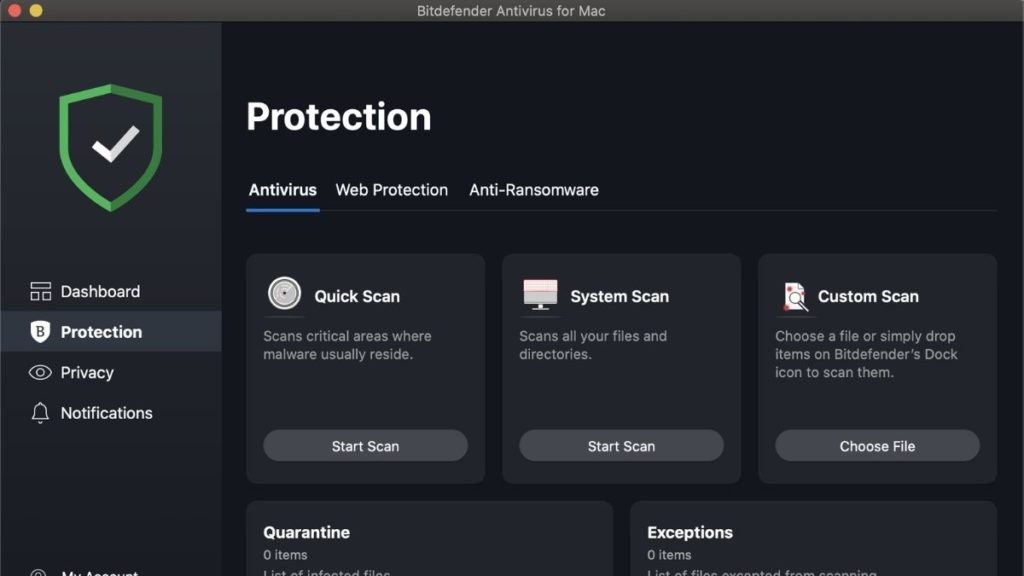1024x576 pixels.
Task: Start the System Scan
Action: tap(621, 446)
